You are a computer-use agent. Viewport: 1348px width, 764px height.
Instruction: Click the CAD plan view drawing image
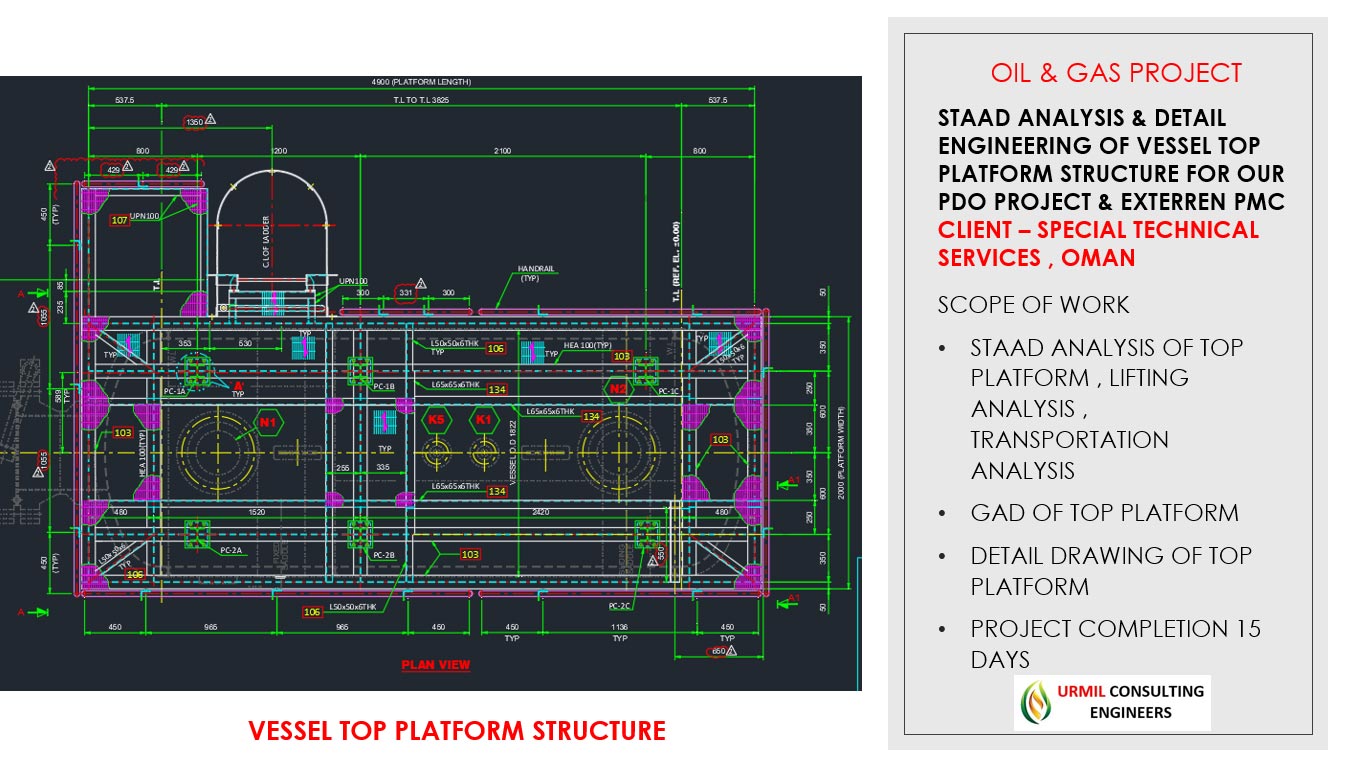point(430,383)
